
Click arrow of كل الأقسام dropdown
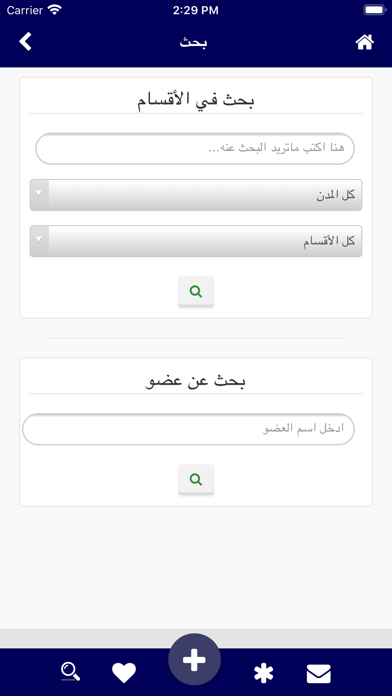pos(39,239)
